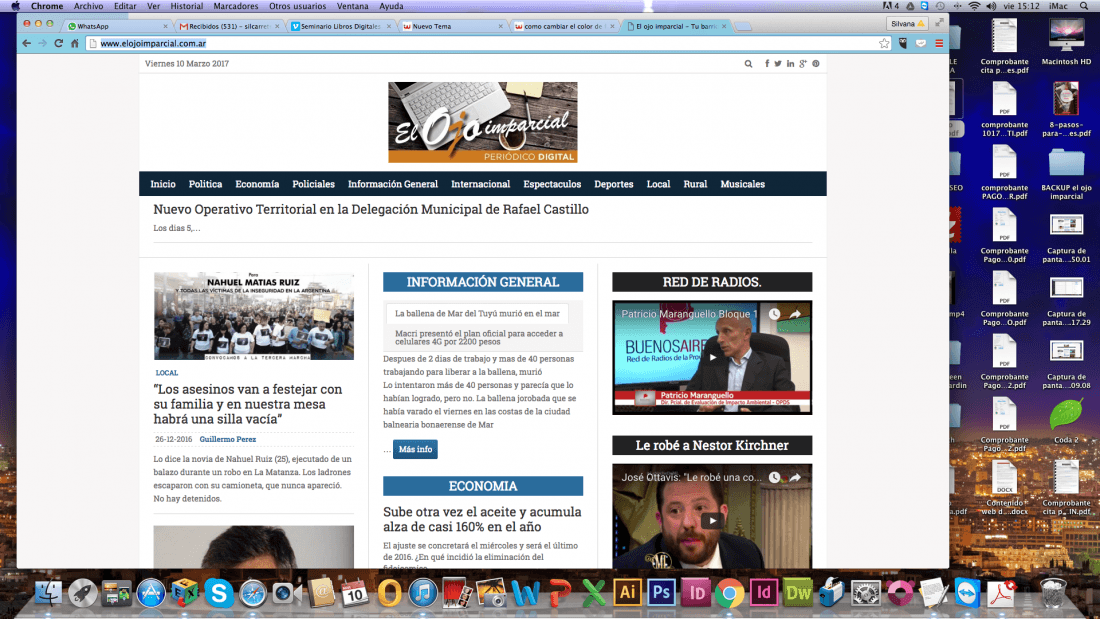Click the volume icon in the menu bar

click(x=991, y=6)
